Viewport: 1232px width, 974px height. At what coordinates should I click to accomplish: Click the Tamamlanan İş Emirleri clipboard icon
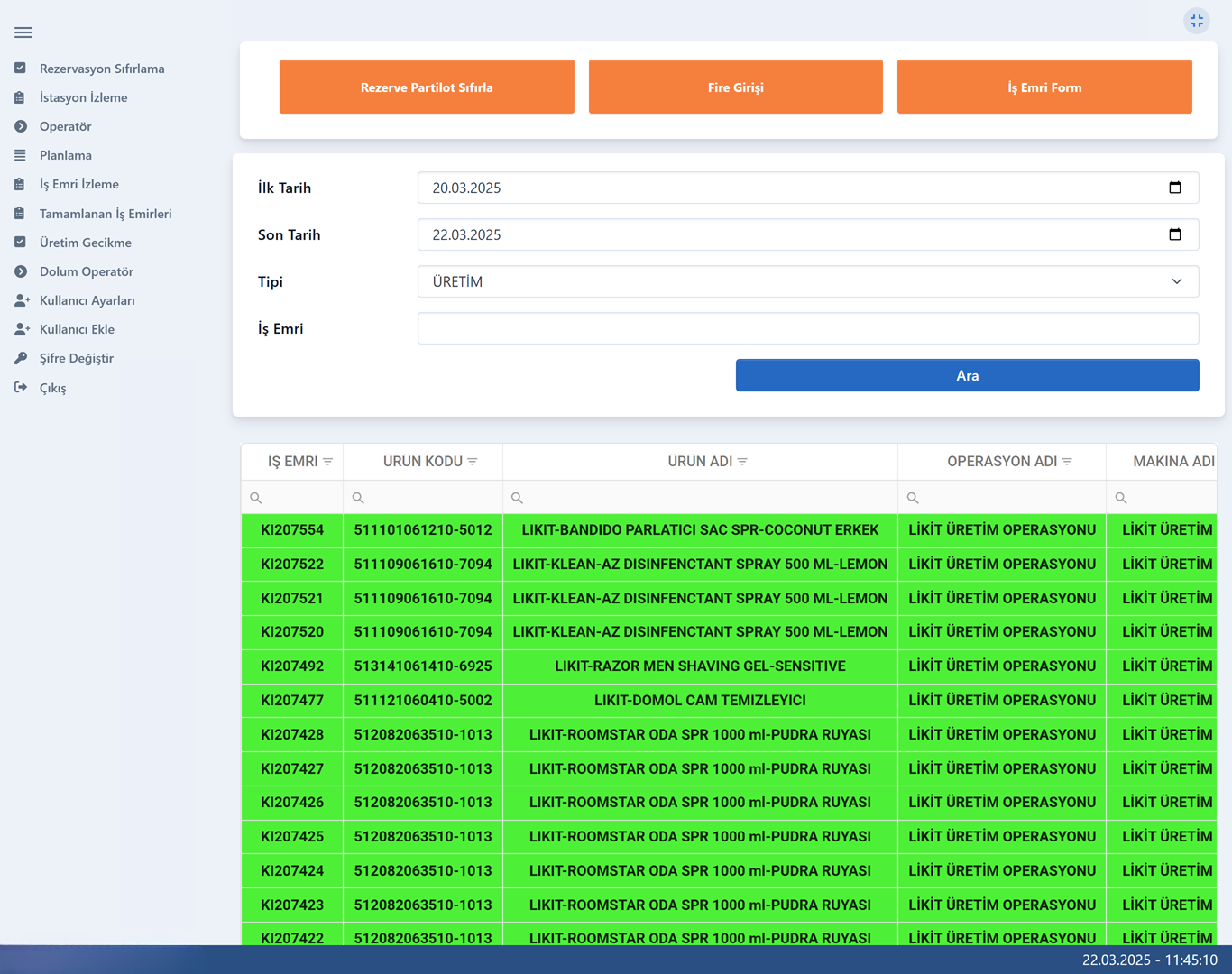tap(20, 214)
